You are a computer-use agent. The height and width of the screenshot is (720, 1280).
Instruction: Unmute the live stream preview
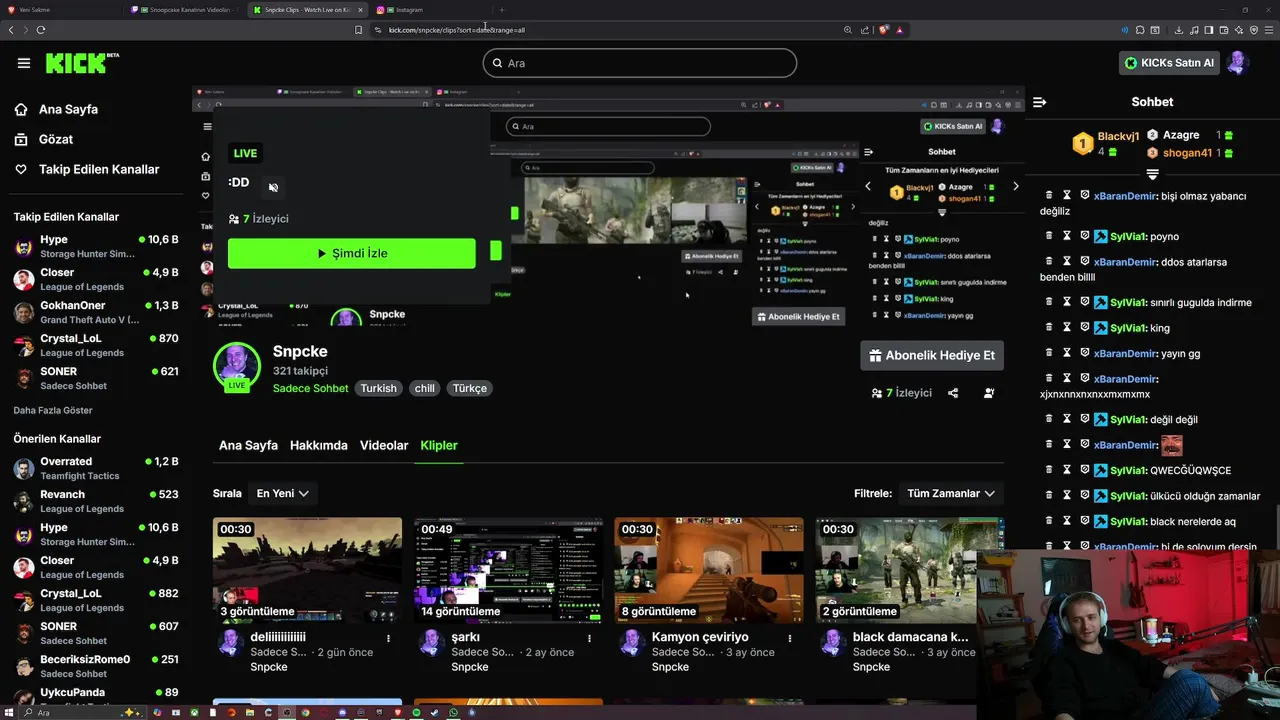(x=273, y=187)
